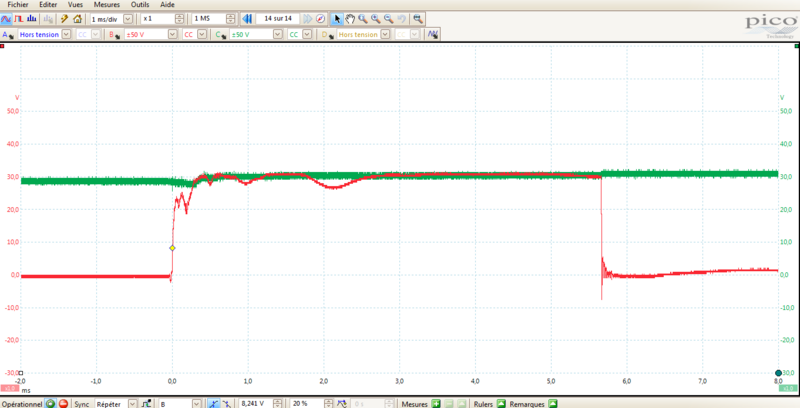Viewport: 800px width, 408px height.
Task: Open the 1 ms/div timebase dropdown
Action: click(128, 19)
